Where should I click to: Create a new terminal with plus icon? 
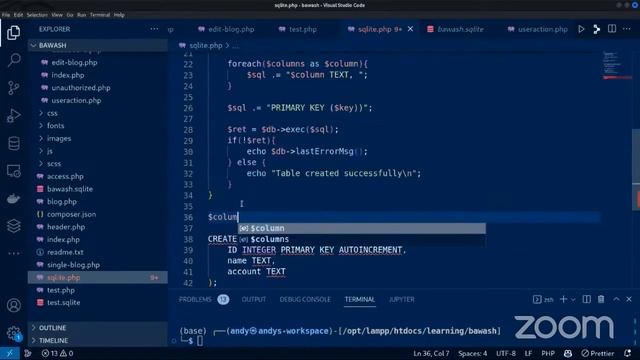[x=563, y=299]
